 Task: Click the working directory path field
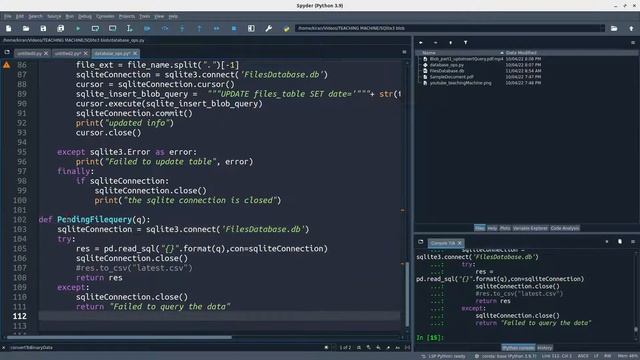pyautogui.click(x=450, y=28)
